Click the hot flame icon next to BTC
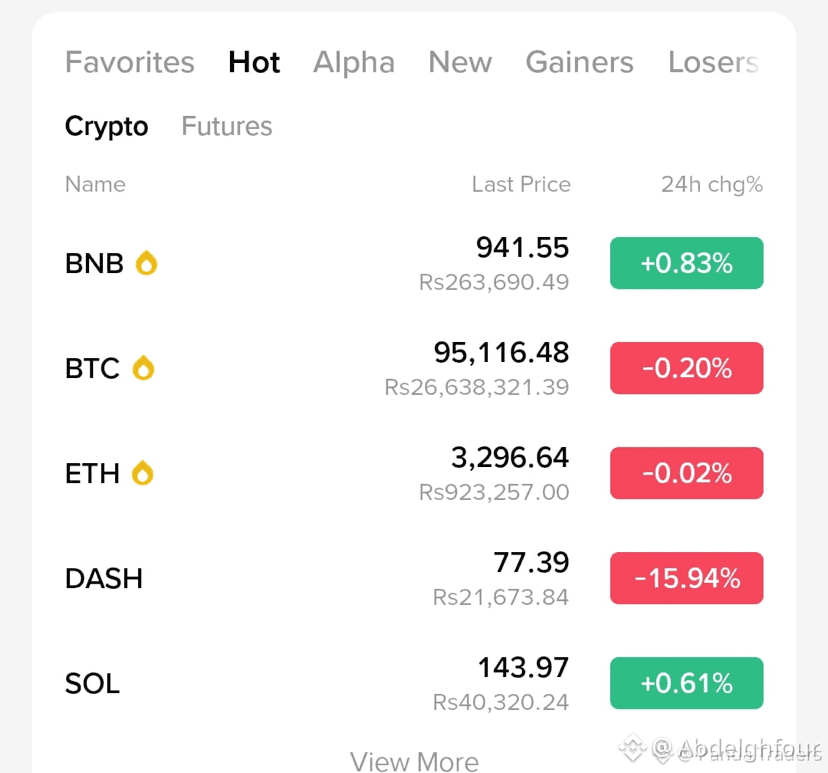828x773 pixels. [x=143, y=368]
